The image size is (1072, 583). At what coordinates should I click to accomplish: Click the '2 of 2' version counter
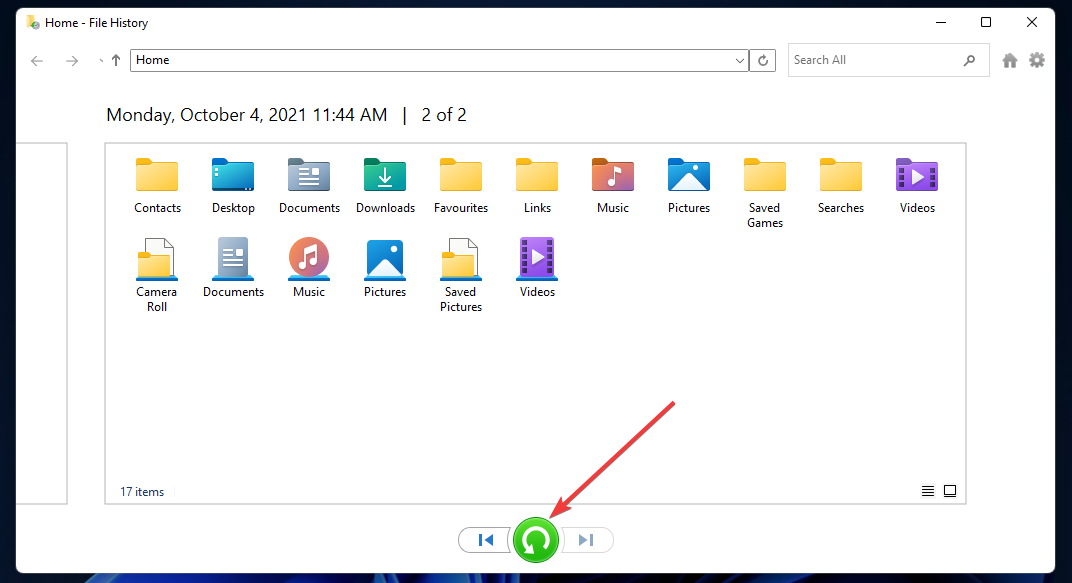[444, 115]
